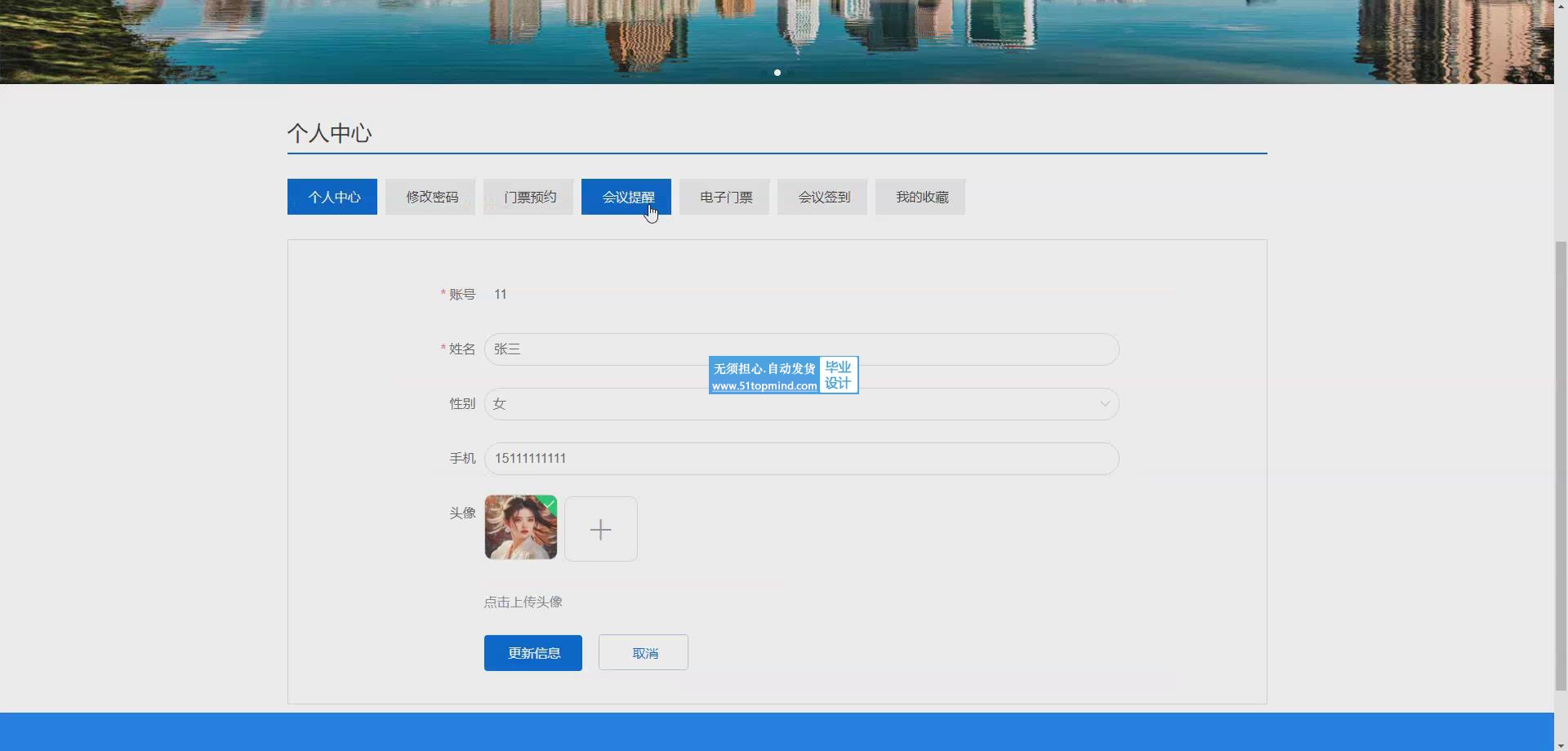Click the green checkmark on avatar image
Image resolution: width=1568 pixels, height=751 pixels.
(549, 504)
